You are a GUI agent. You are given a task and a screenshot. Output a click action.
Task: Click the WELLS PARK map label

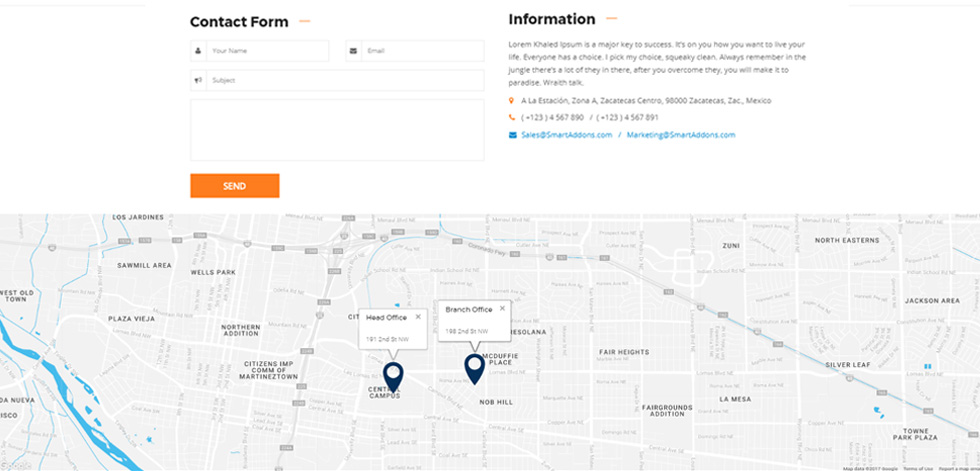point(213,272)
